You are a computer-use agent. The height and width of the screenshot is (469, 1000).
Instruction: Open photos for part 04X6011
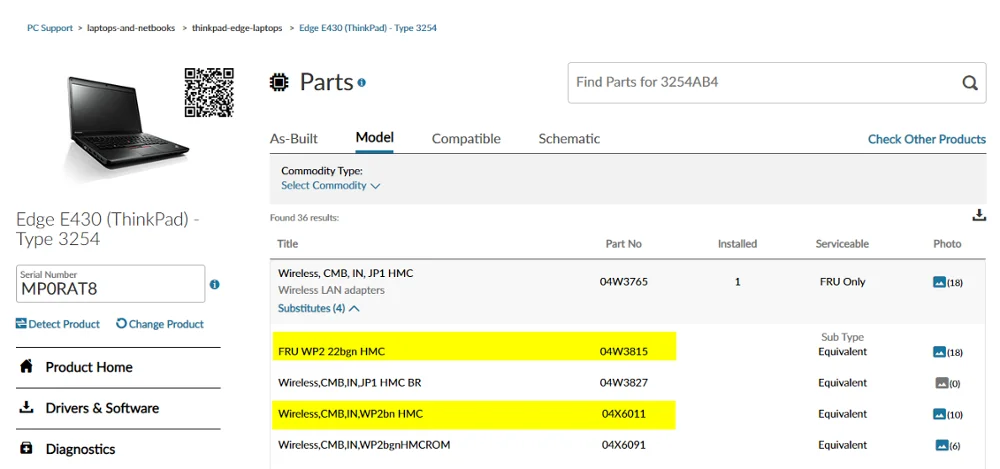[x=947, y=415]
